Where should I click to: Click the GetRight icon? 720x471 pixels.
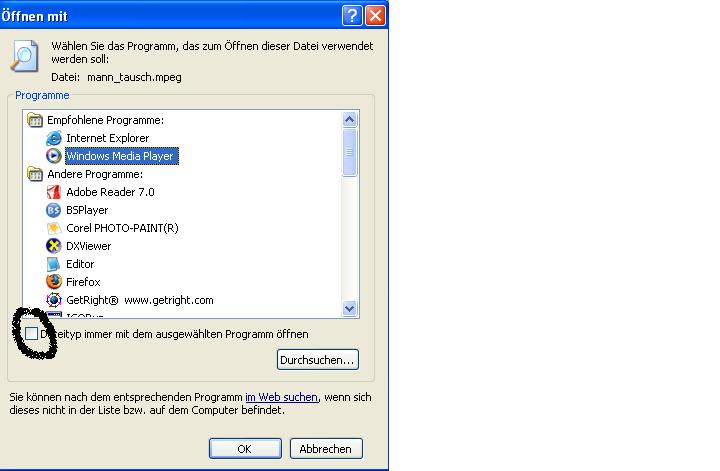54,300
